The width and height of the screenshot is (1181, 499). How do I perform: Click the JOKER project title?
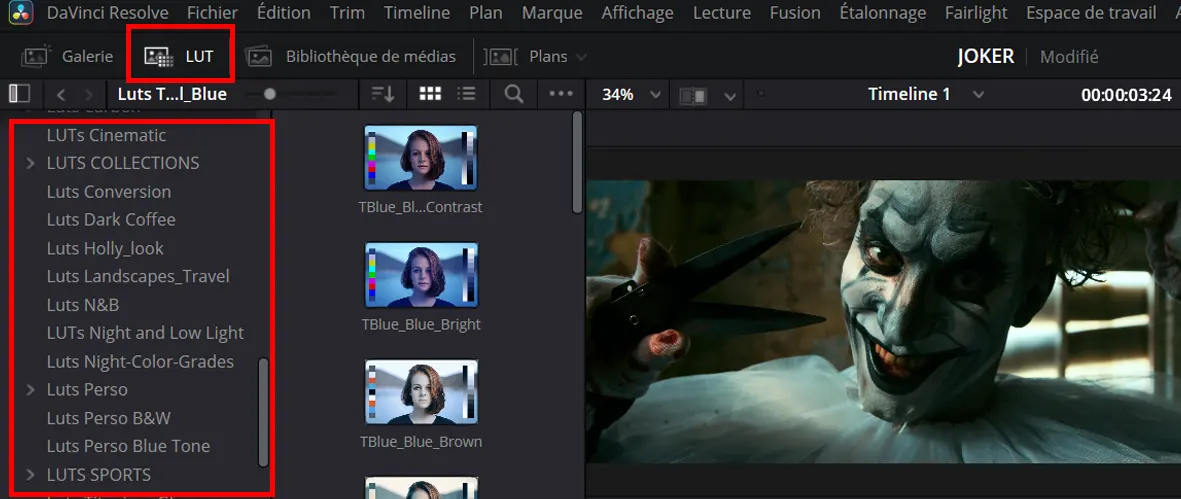click(x=985, y=56)
